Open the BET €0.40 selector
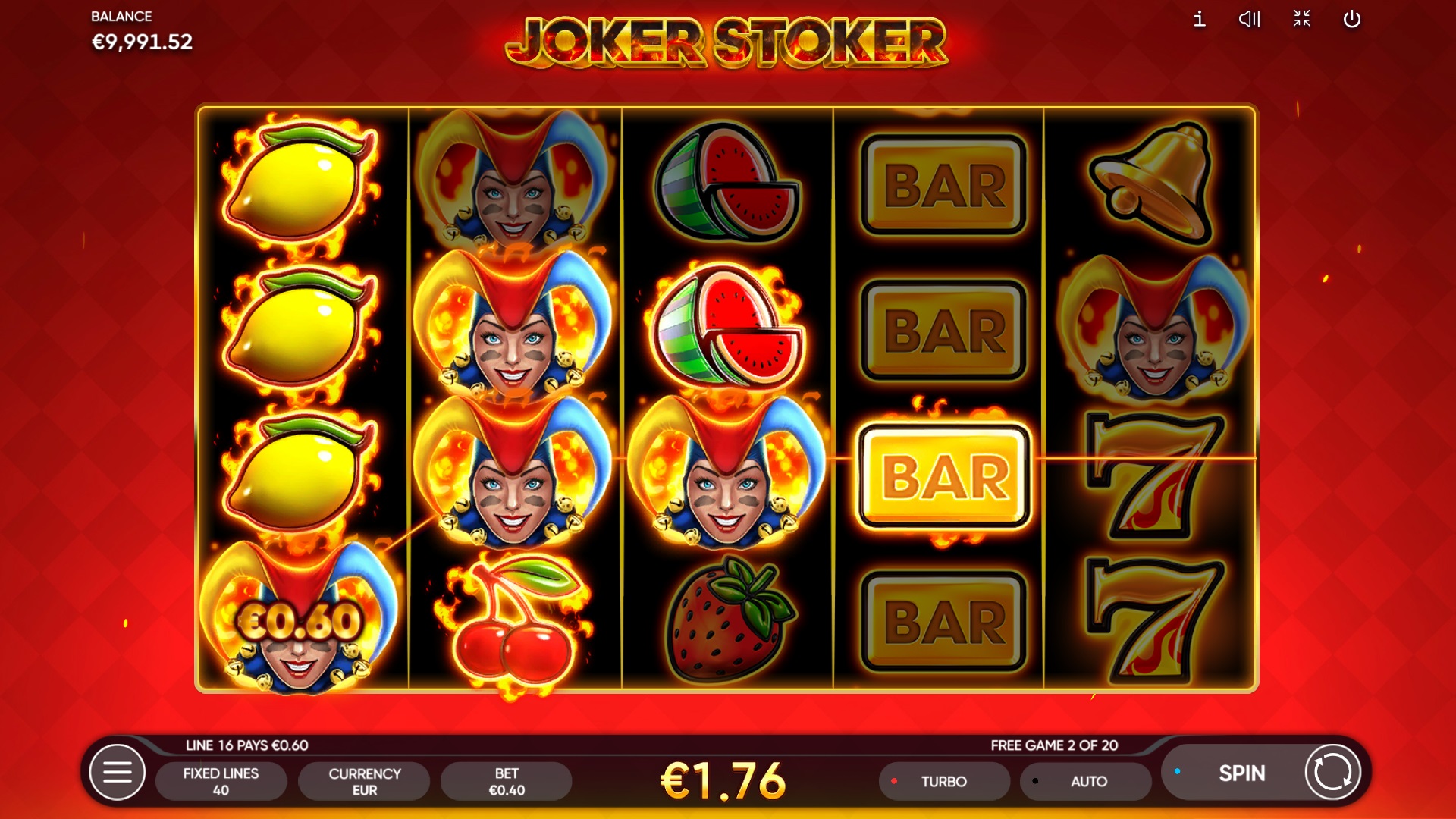This screenshot has width=1456, height=819. tap(507, 781)
